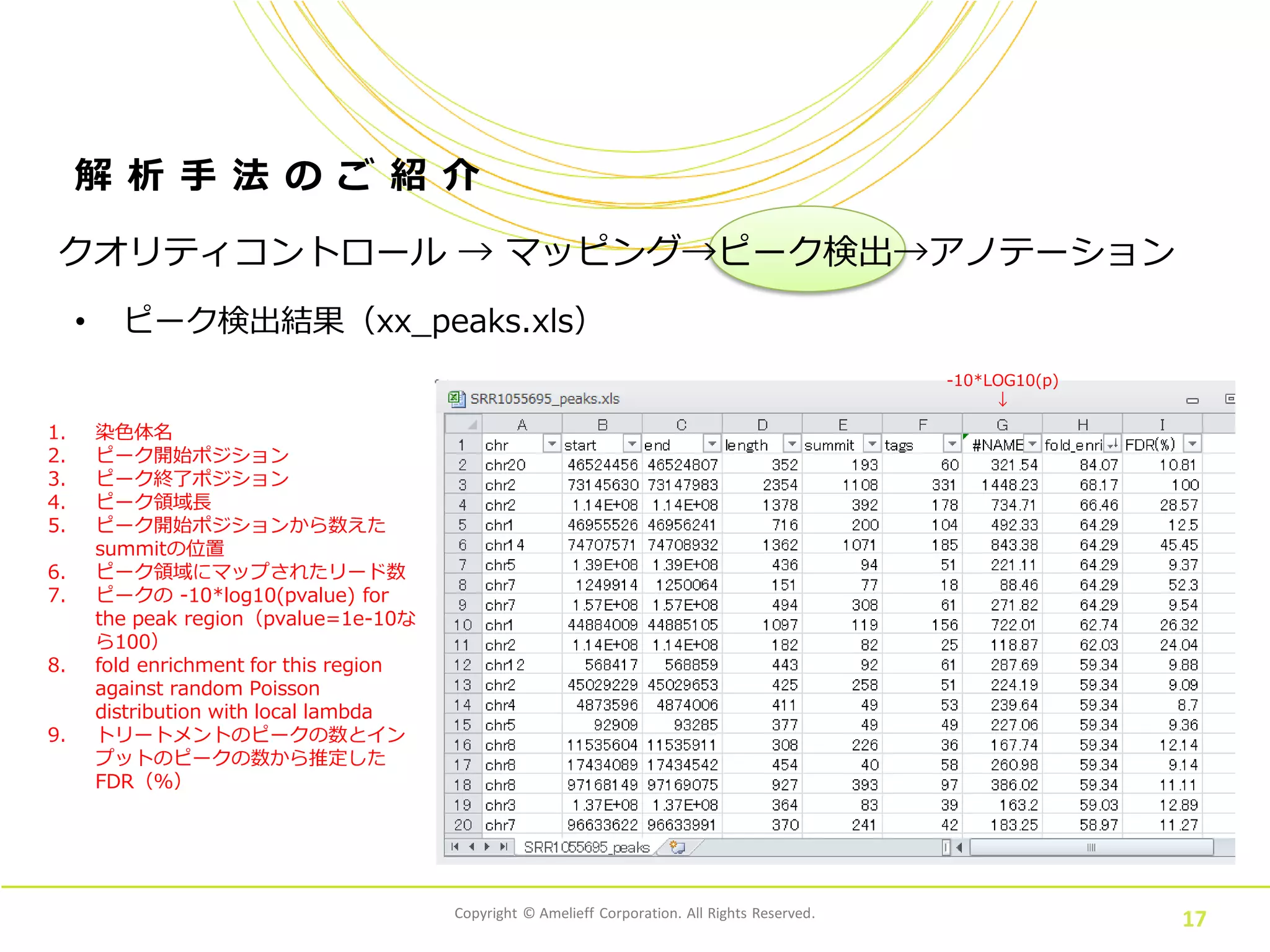Click cell with value 46524456
1270x952 pixels.
point(602,465)
